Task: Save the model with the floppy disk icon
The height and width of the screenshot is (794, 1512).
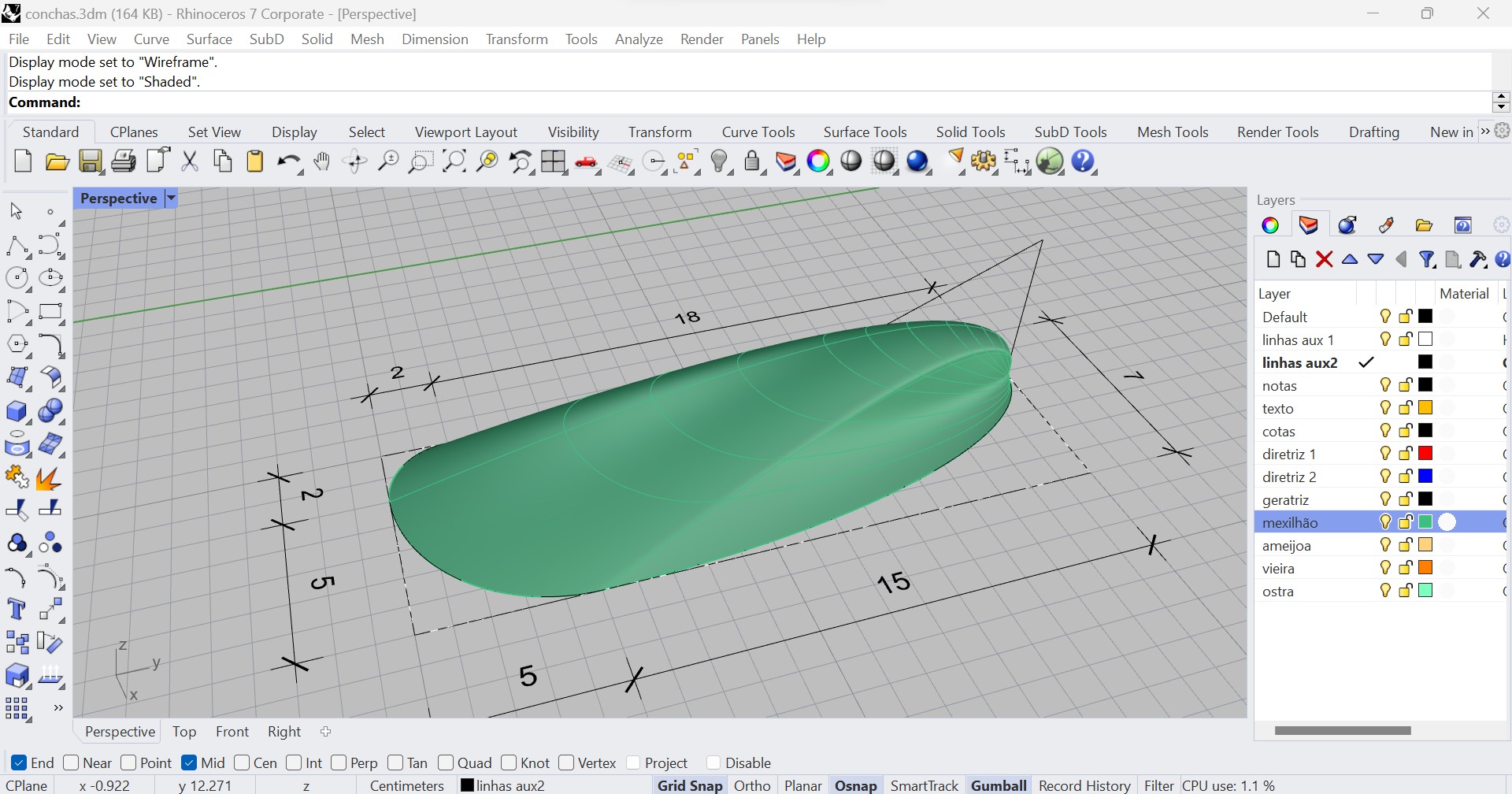Action: click(x=90, y=161)
